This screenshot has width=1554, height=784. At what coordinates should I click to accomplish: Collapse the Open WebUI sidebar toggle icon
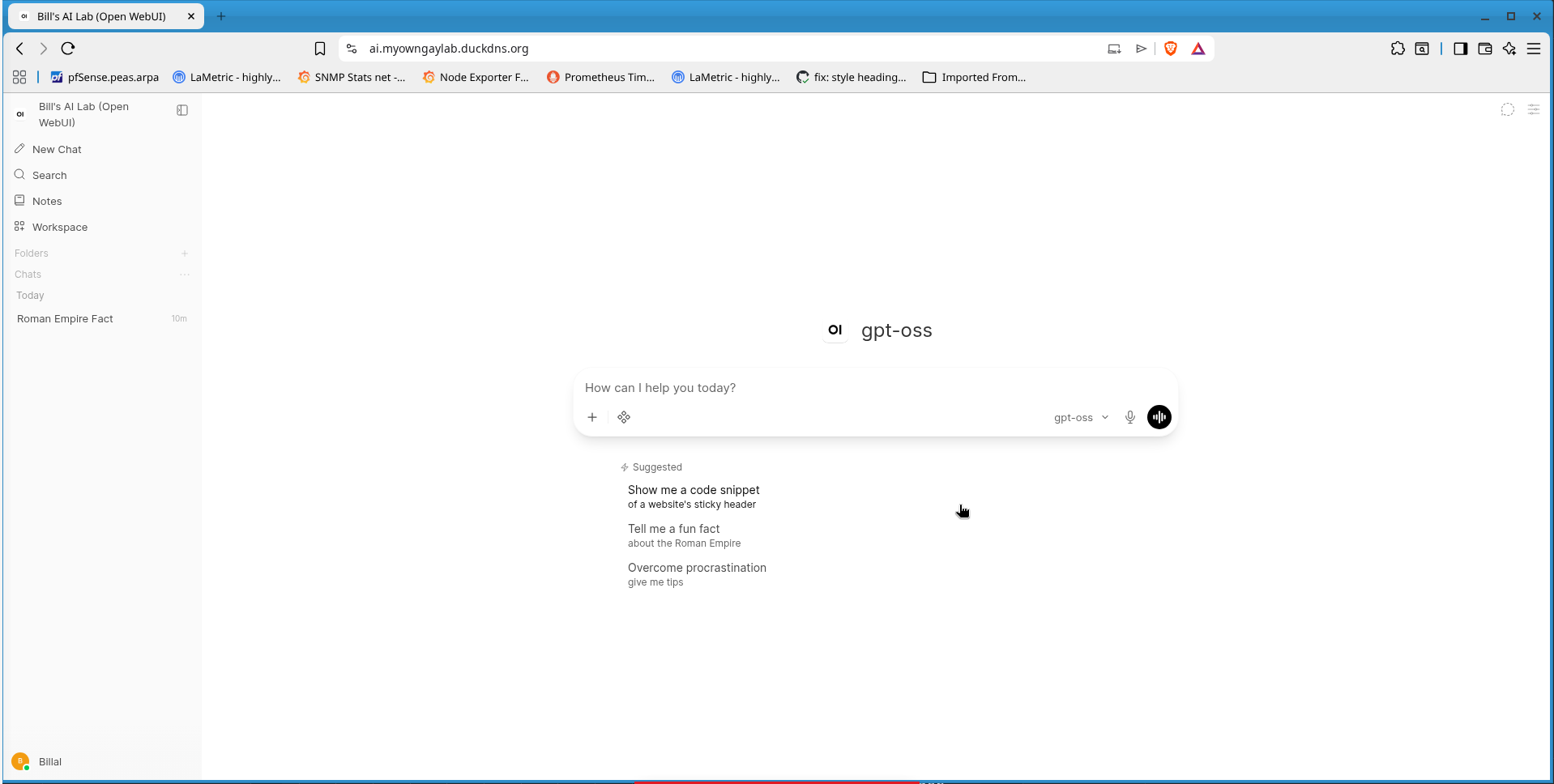click(182, 110)
